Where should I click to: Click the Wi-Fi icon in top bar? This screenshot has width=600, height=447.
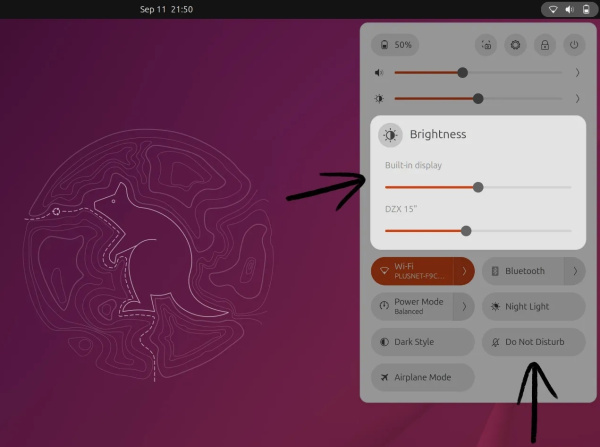(x=553, y=9)
